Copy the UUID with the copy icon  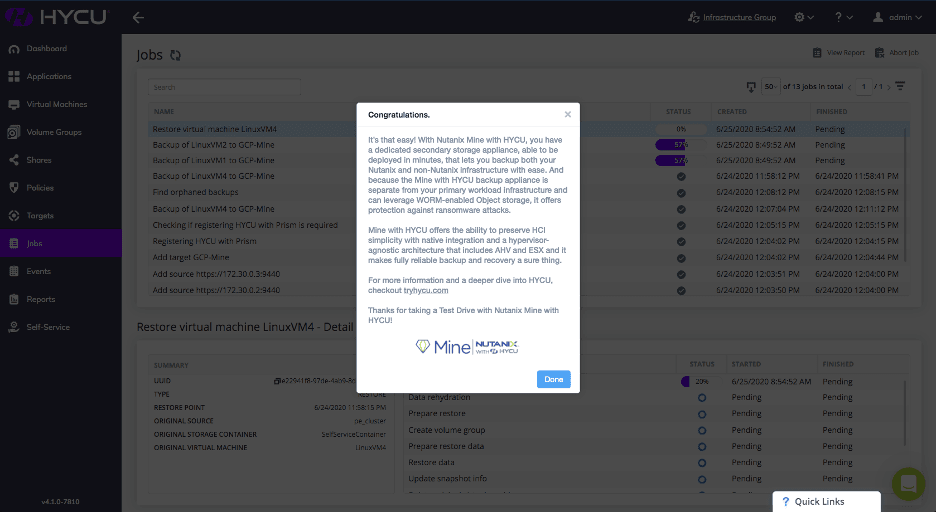(x=277, y=381)
